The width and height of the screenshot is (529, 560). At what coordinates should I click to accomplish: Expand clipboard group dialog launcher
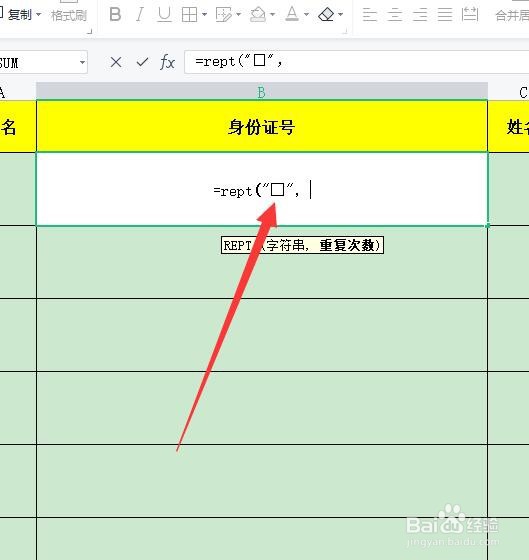[90, 32]
